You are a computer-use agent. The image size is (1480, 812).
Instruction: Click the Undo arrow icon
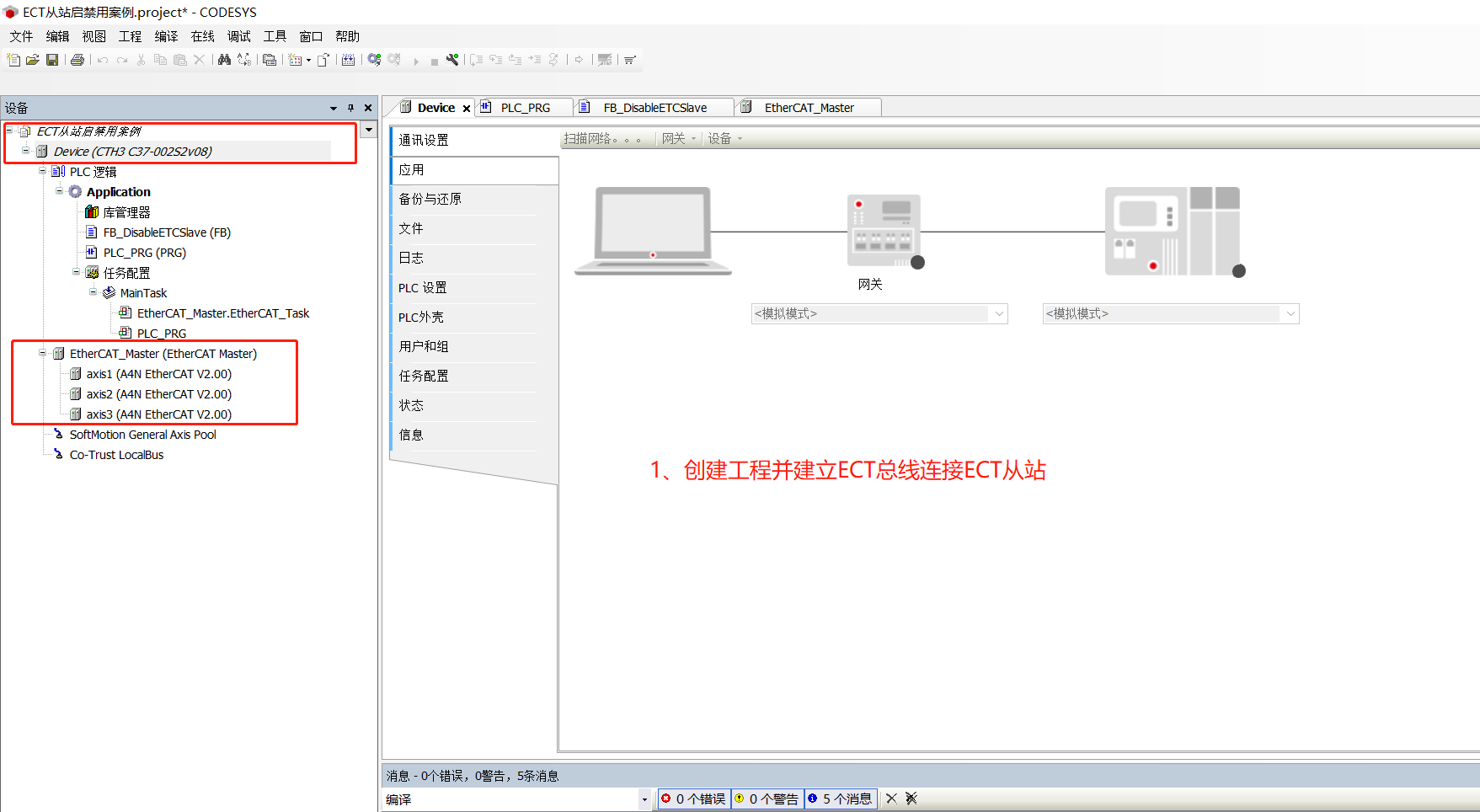pos(103,60)
